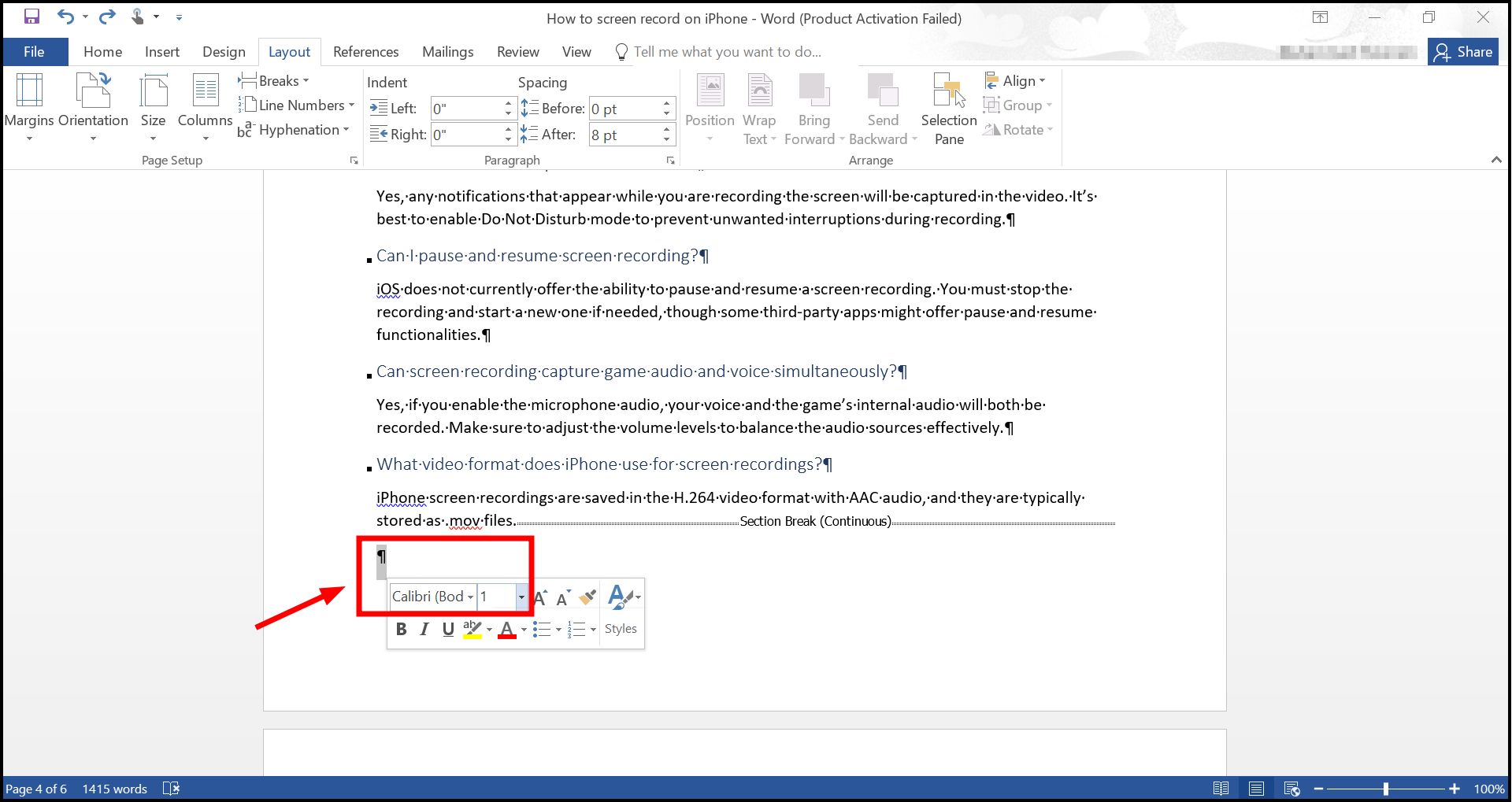The height and width of the screenshot is (802, 1512).
Task: Save the document with the floppy icon
Action: click(x=31, y=17)
